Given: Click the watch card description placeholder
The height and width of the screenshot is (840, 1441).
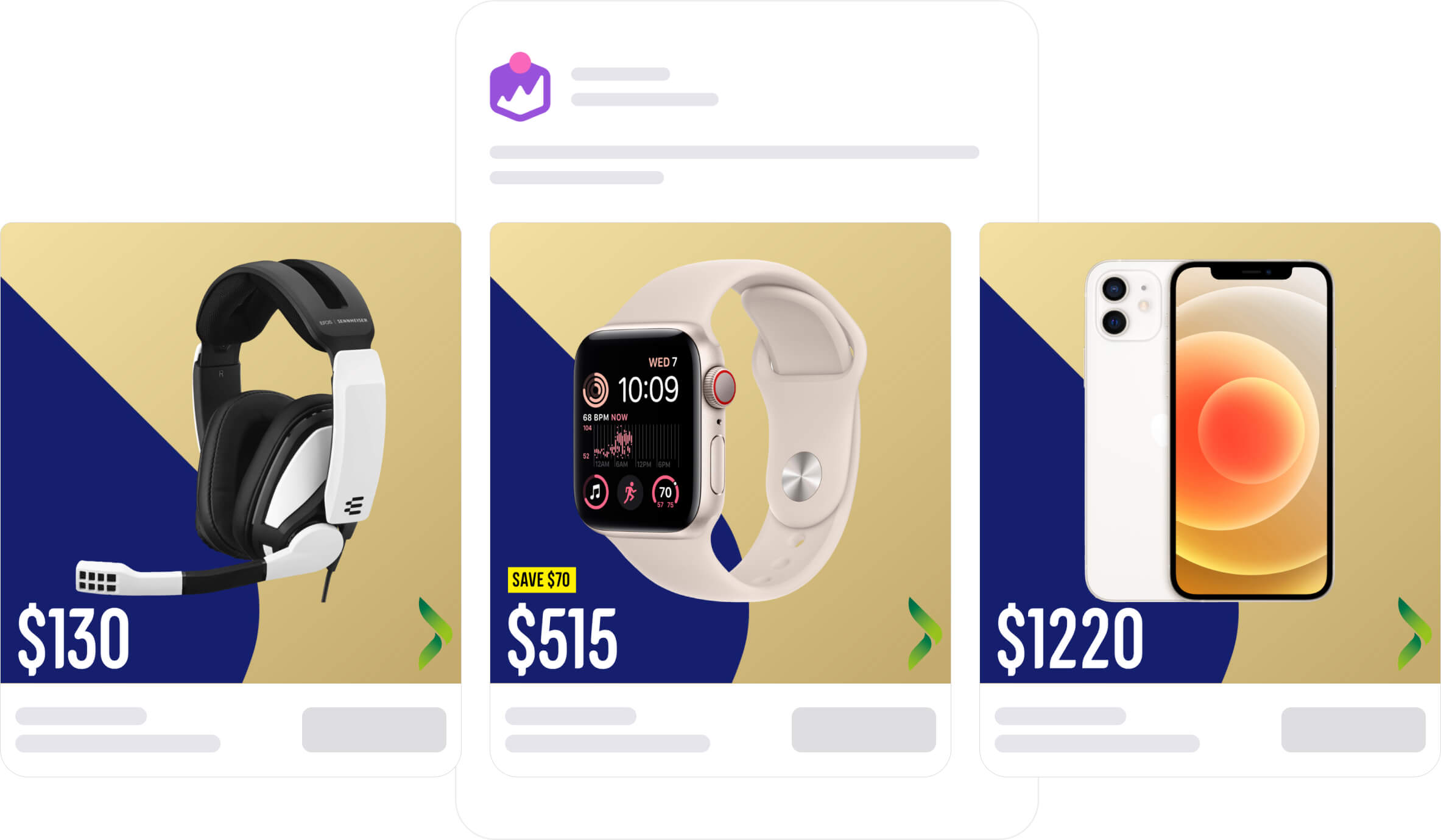Looking at the screenshot, I should tap(607, 743).
